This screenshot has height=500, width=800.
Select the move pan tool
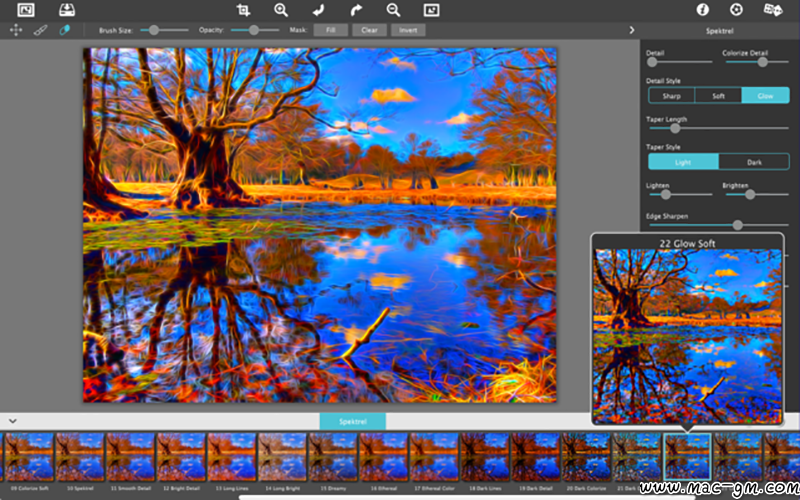pyautogui.click(x=16, y=30)
